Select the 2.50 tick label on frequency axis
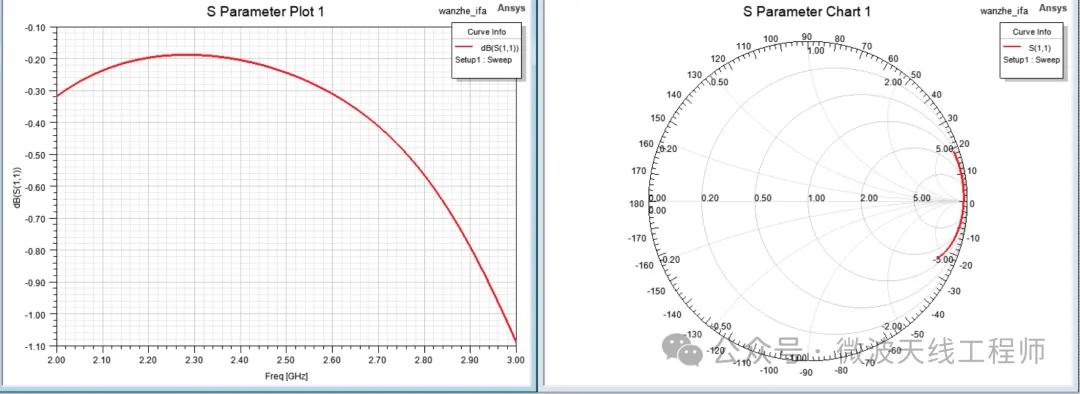Screen dimensions: 1080x394 click(x=286, y=360)
